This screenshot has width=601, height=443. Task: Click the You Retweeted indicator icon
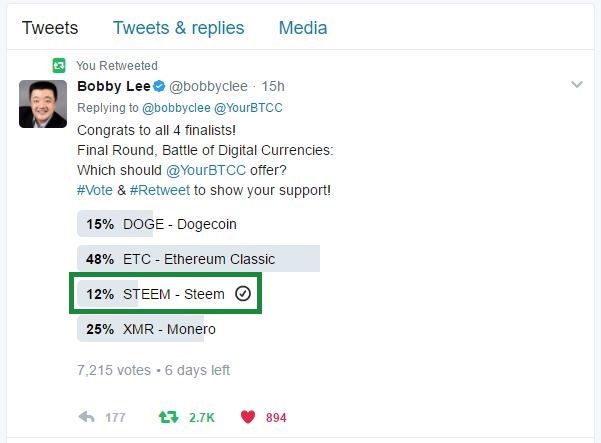[x=60, y=65]
